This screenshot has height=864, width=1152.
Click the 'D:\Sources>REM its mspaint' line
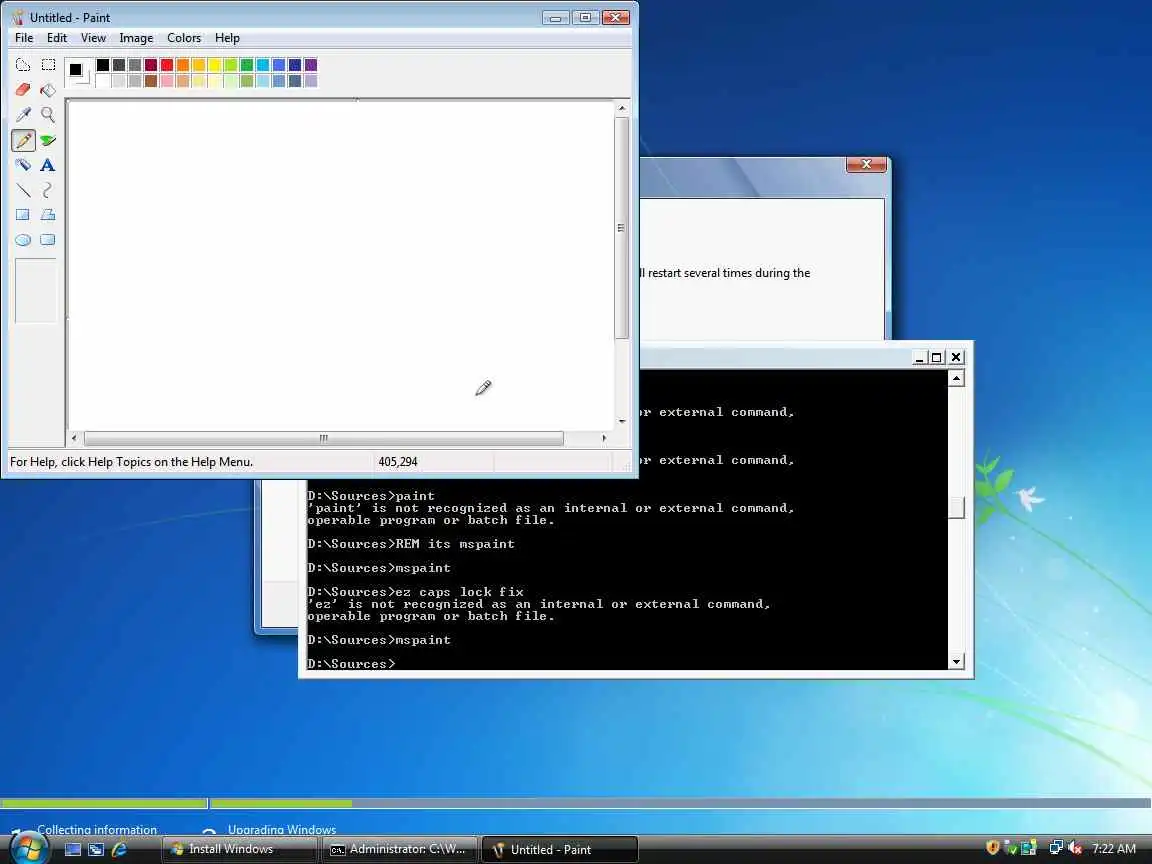pyautogui.click(x=411, y=544)
